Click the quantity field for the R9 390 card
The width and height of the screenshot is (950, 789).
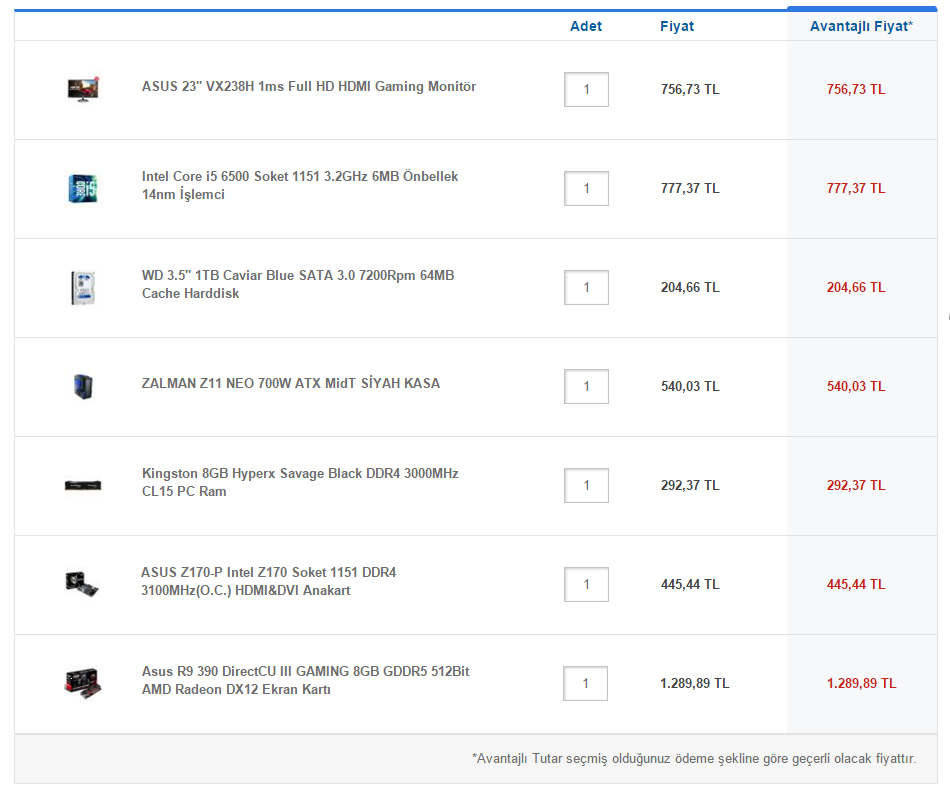click(x=586, y=684)
